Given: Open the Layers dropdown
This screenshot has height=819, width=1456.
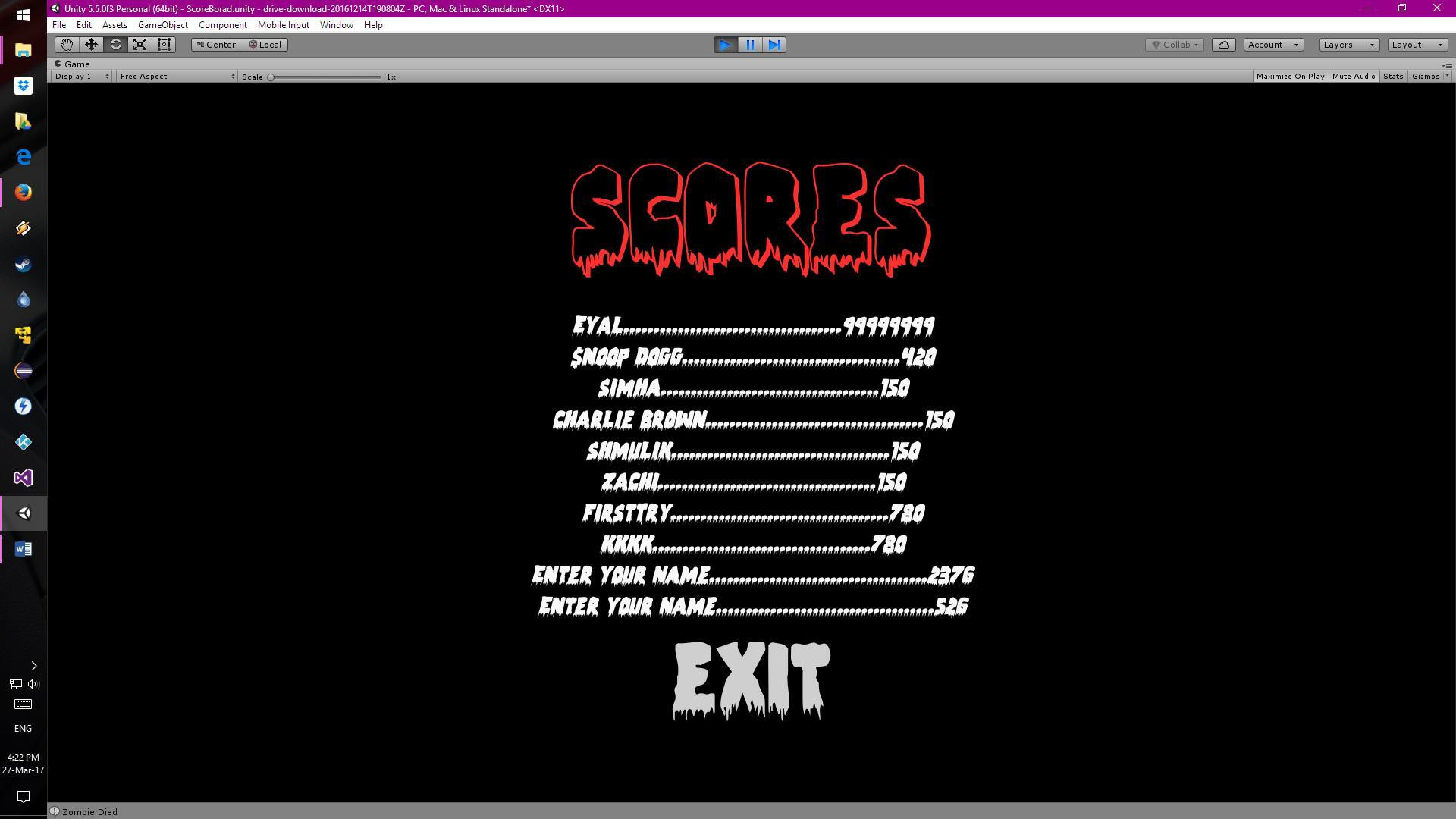Looking at the screenshot, I should coord(1348,45).
